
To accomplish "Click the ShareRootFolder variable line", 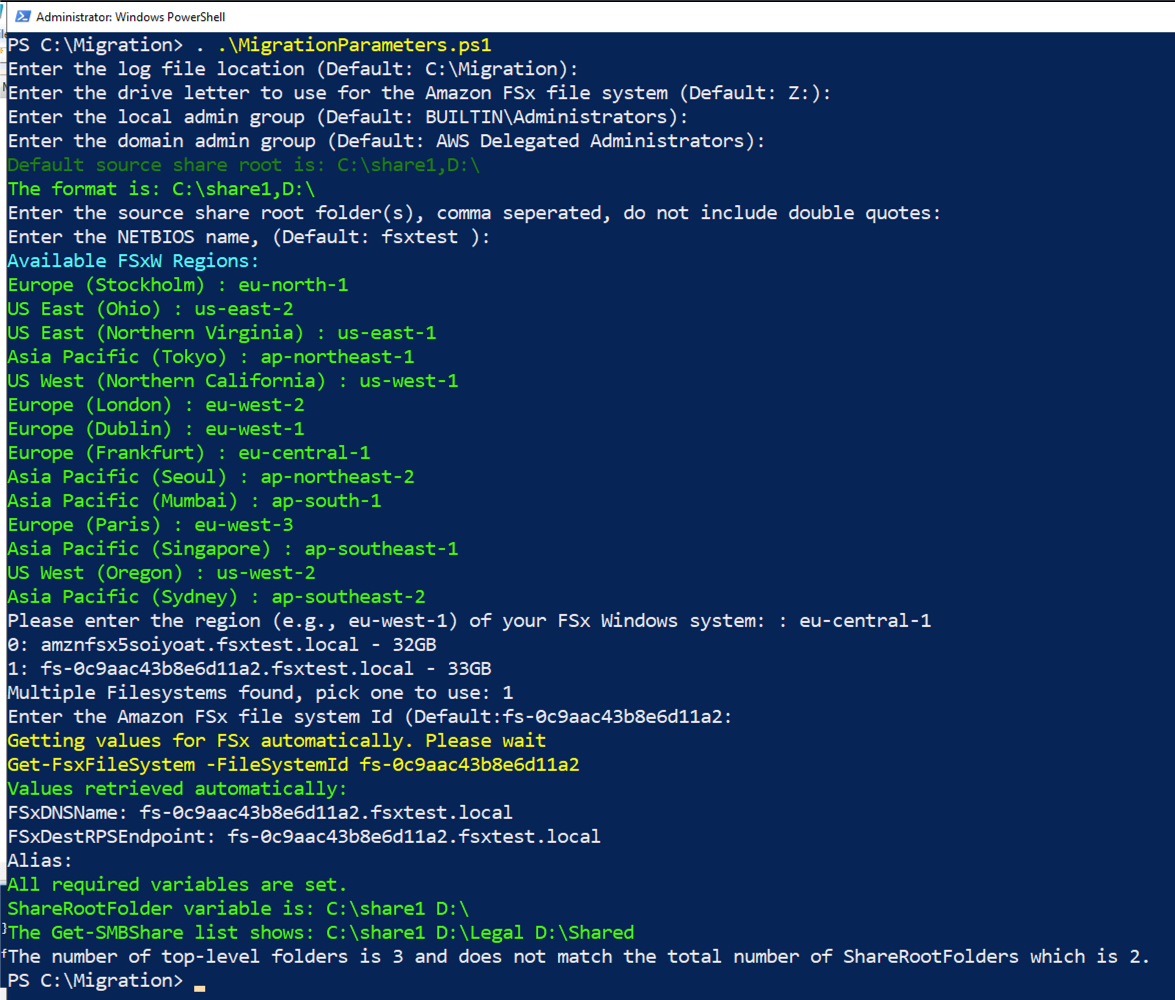I will (238, 909).
